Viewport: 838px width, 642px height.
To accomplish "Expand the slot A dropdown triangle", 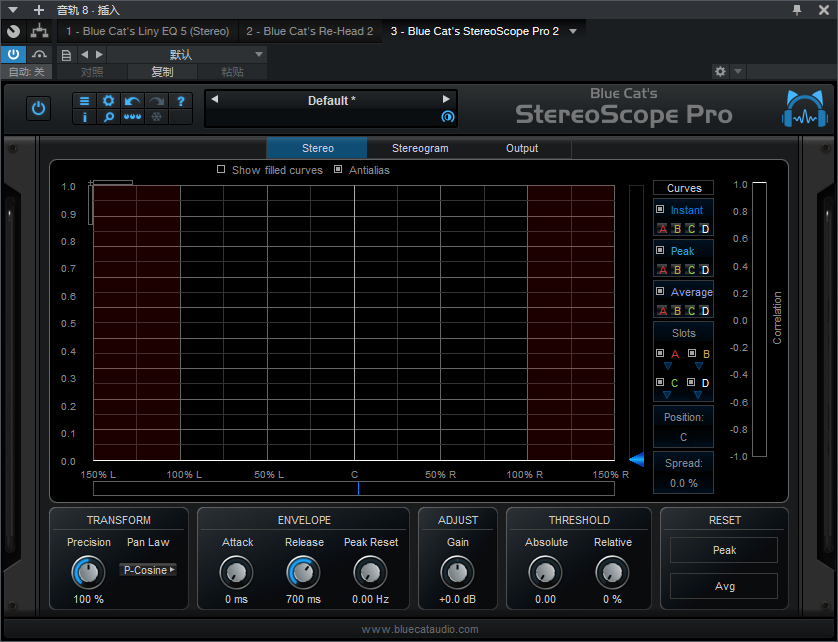I will point(668,366).
